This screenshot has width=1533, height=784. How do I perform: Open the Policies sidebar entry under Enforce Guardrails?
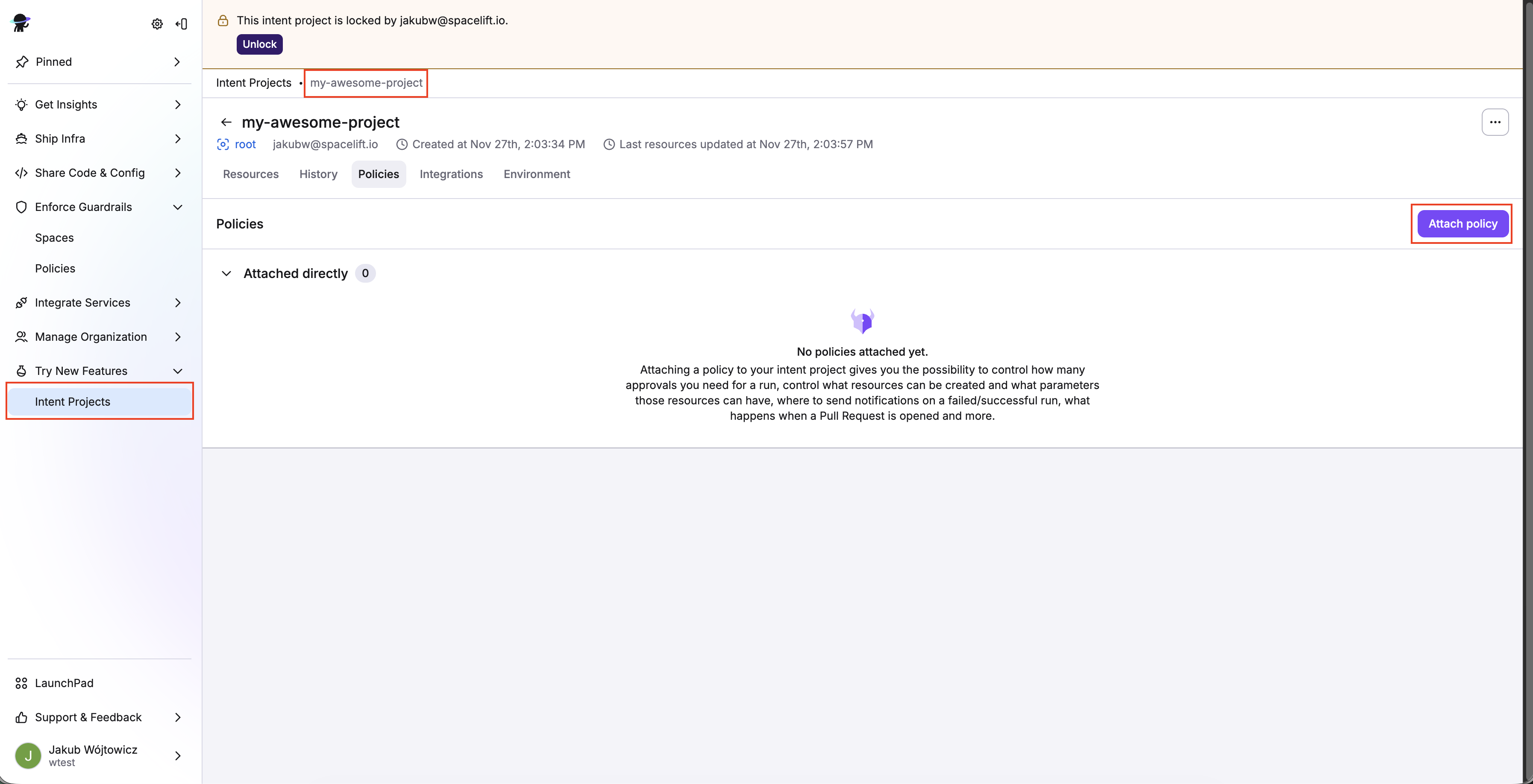(55, 268)
